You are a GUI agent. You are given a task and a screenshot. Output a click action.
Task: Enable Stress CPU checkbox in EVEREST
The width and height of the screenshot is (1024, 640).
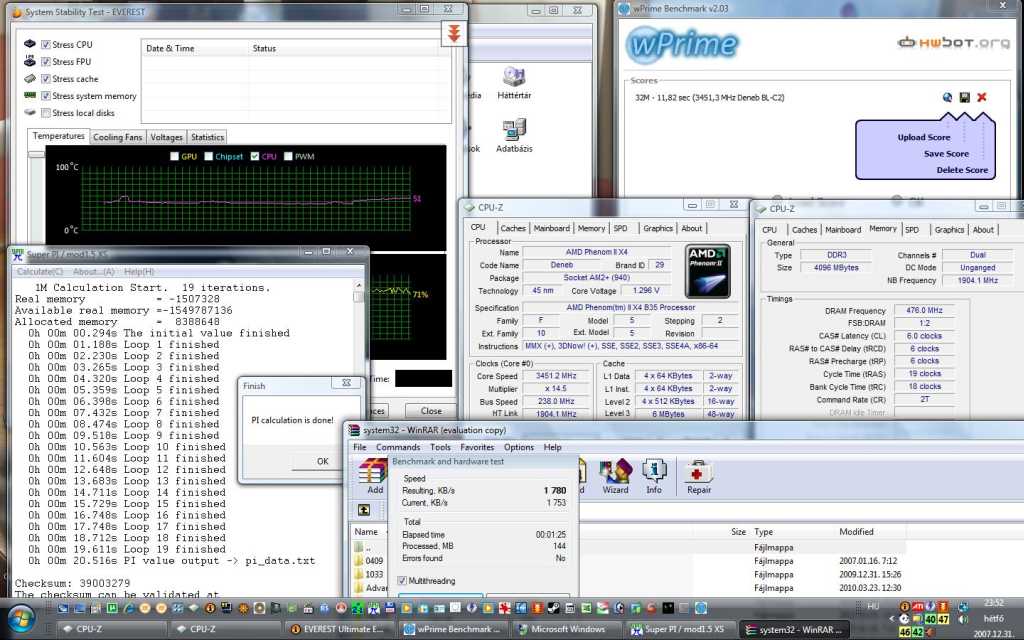click(x=46, y=44)
